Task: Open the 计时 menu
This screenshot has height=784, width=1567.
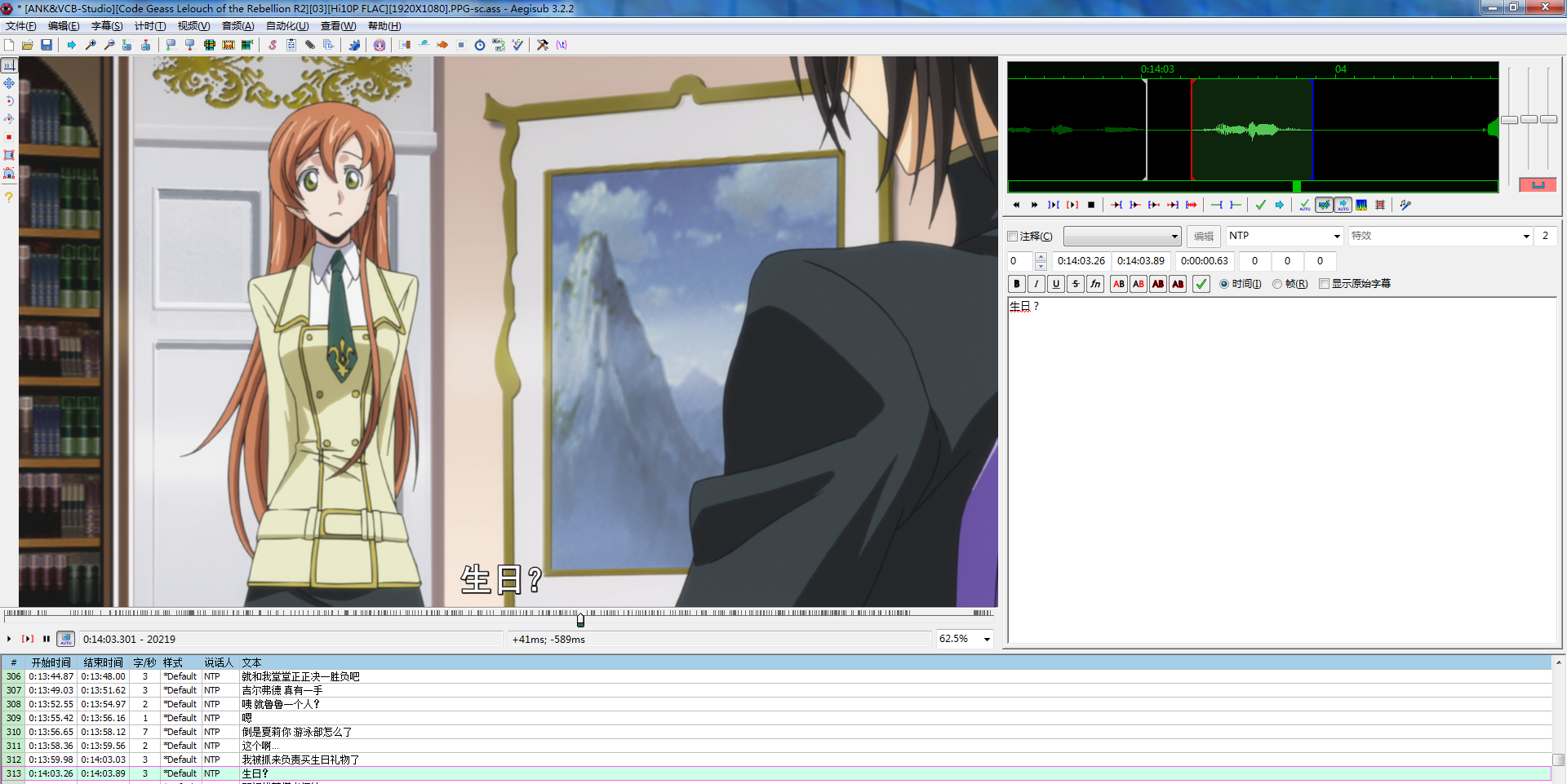Action: pos(150,26)
